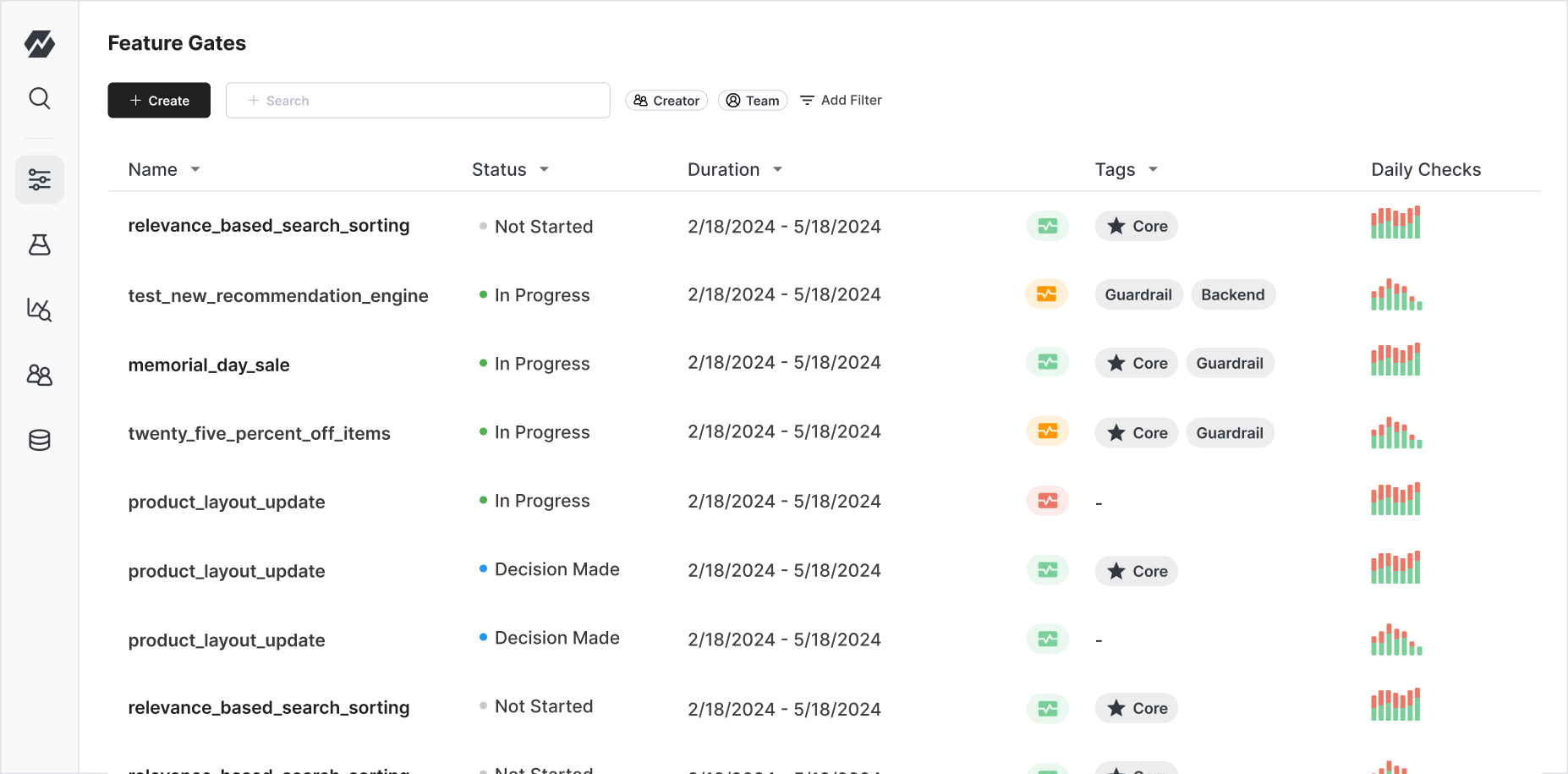
Task: Filter by Creator chip
Action: pos(666,100)
